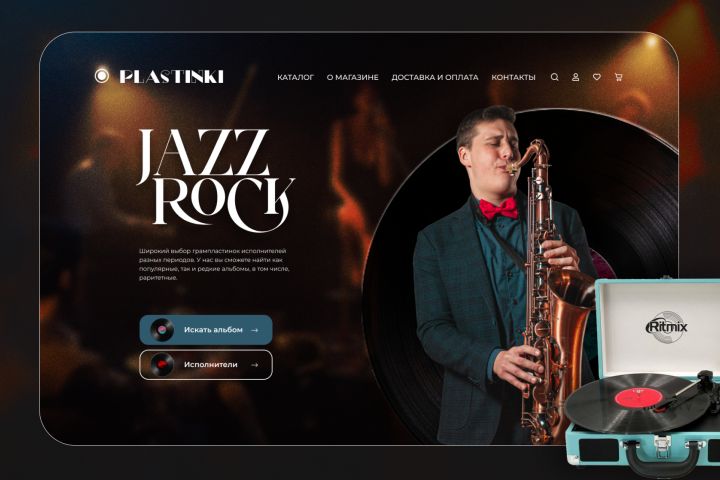Image resolution: width=720 pixels, height=480 pixels.
Task: Open the О магазине menu item
Action: (x=353, y=78)
